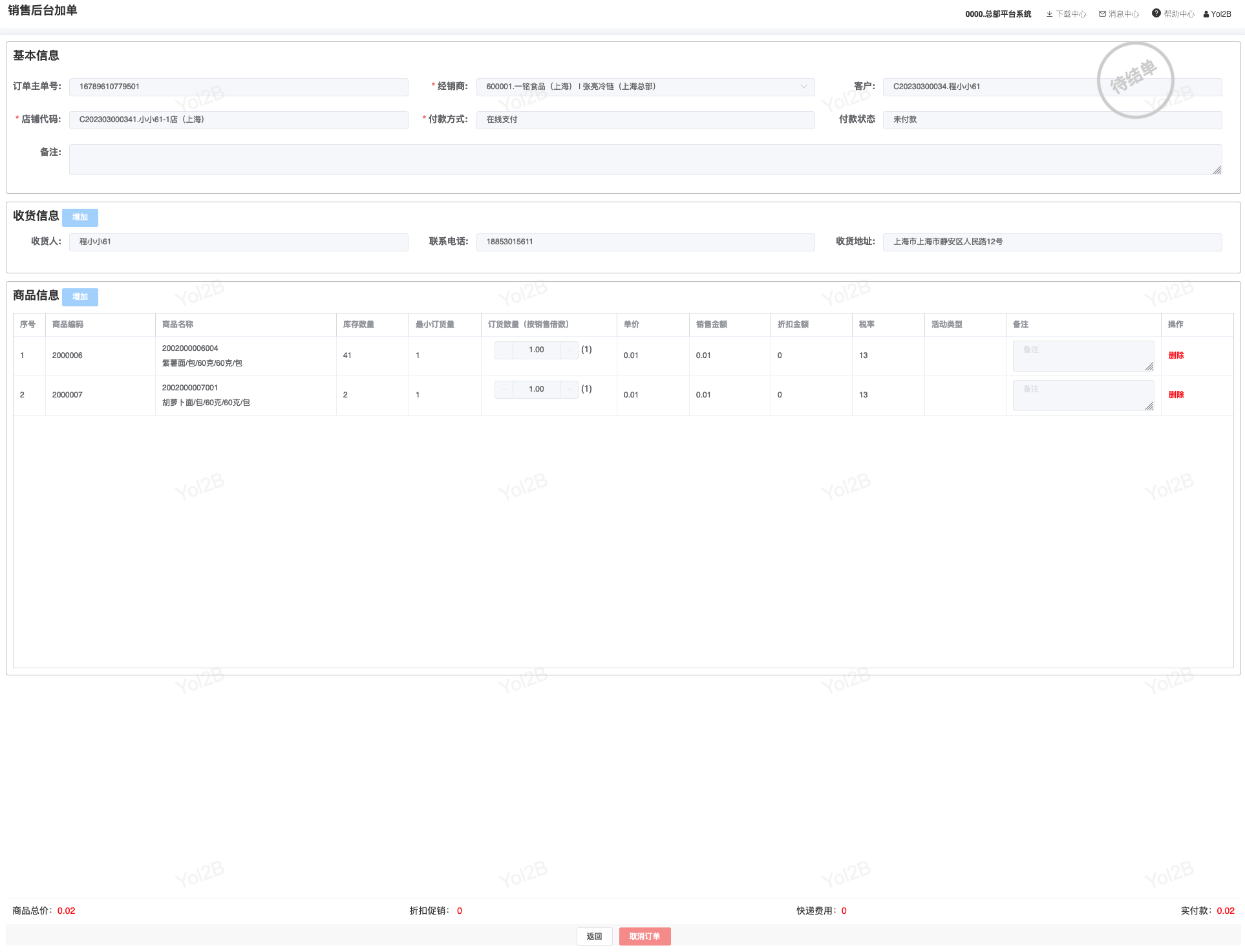Click 增加 button in 商品信息 section
Viewport: 1245px width, 952px height.
(x=80, y=297)
